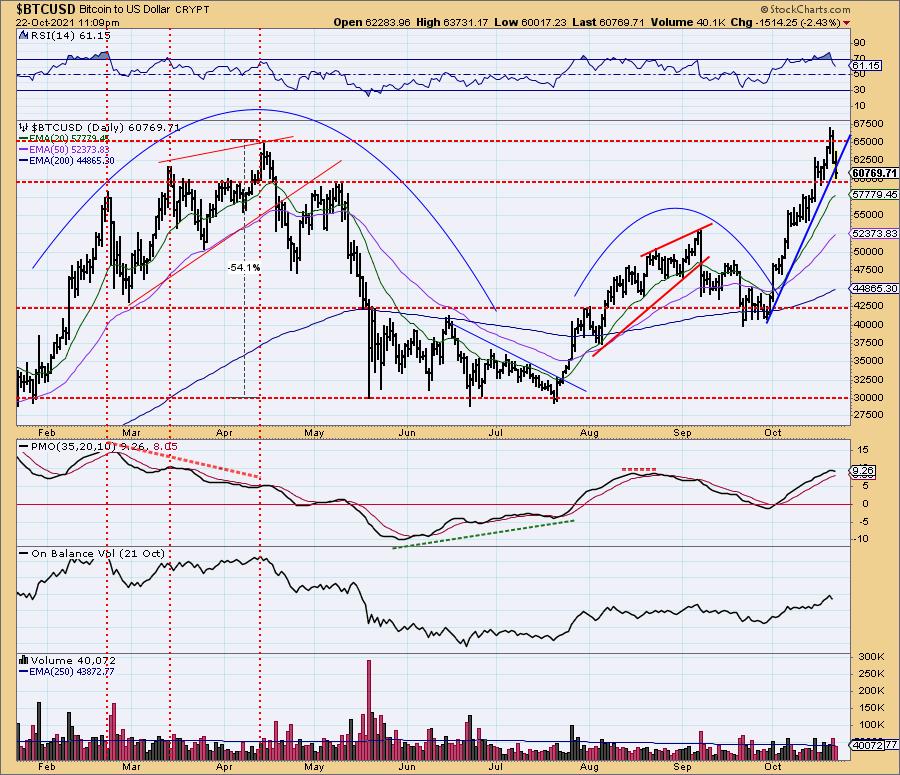Click the 300K volume axis label
The height and width of the screenshot is (775, 900).
(871, 657)
